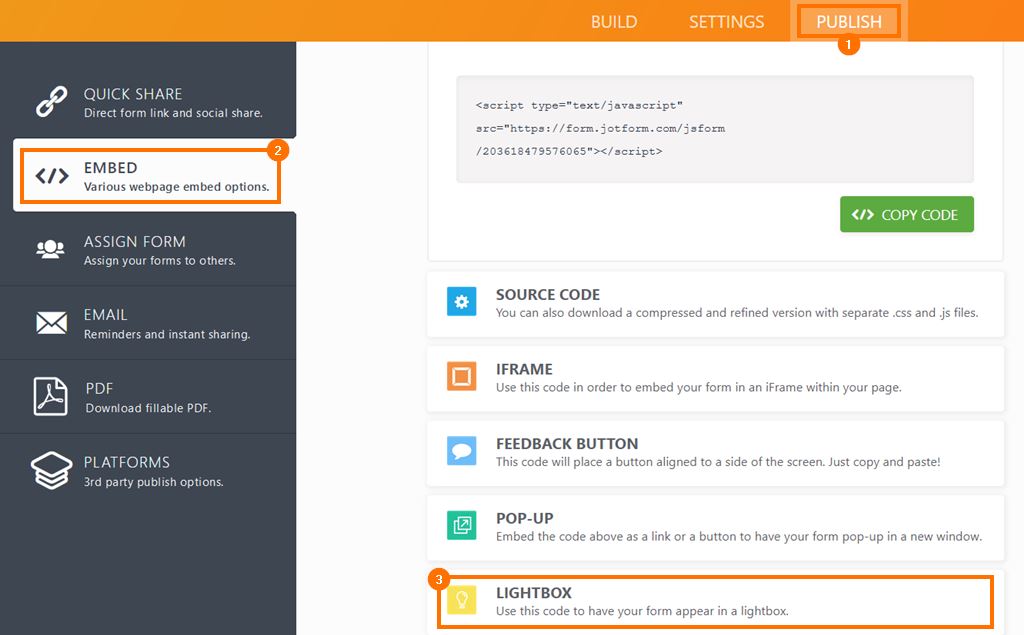The height and width of the screenshot is (635, 1024).
Task: Click the 'src="https://form.jotform.com/jsform' line
Action: 600,129
